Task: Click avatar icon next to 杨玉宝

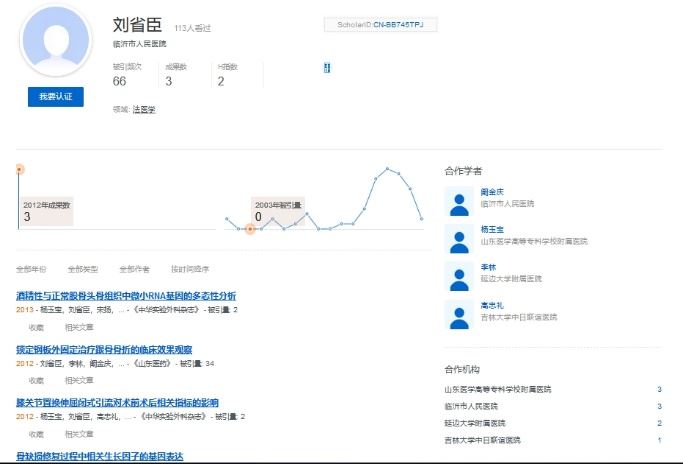Action: pyautogui.click(x=459, y=239)
